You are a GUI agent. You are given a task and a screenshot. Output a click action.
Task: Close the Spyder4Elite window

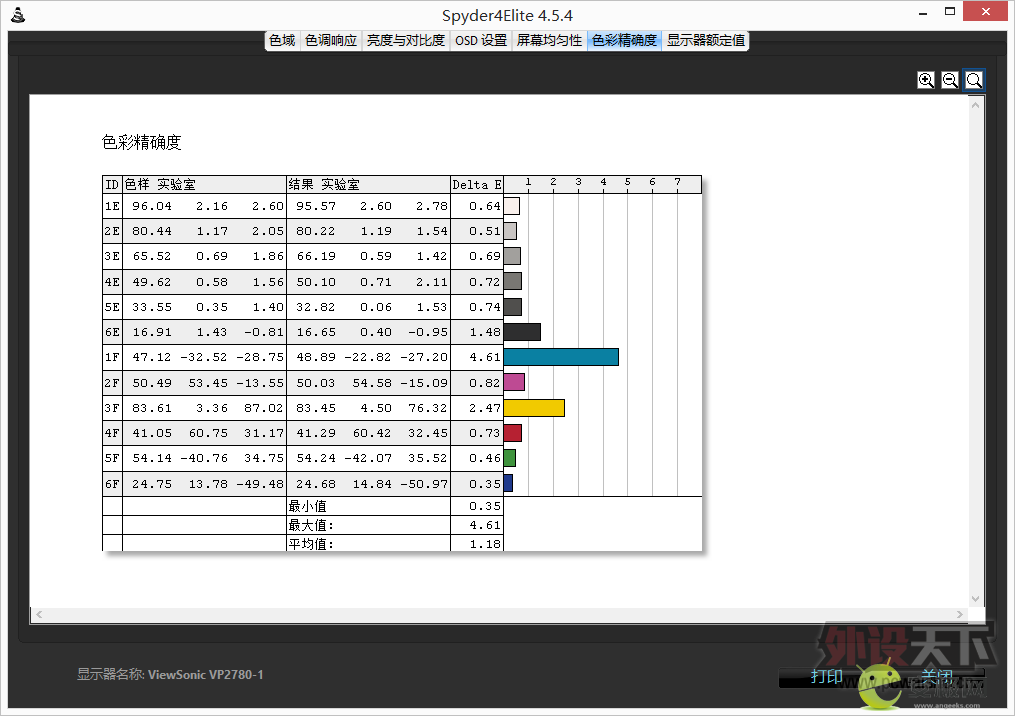(986, 12)
